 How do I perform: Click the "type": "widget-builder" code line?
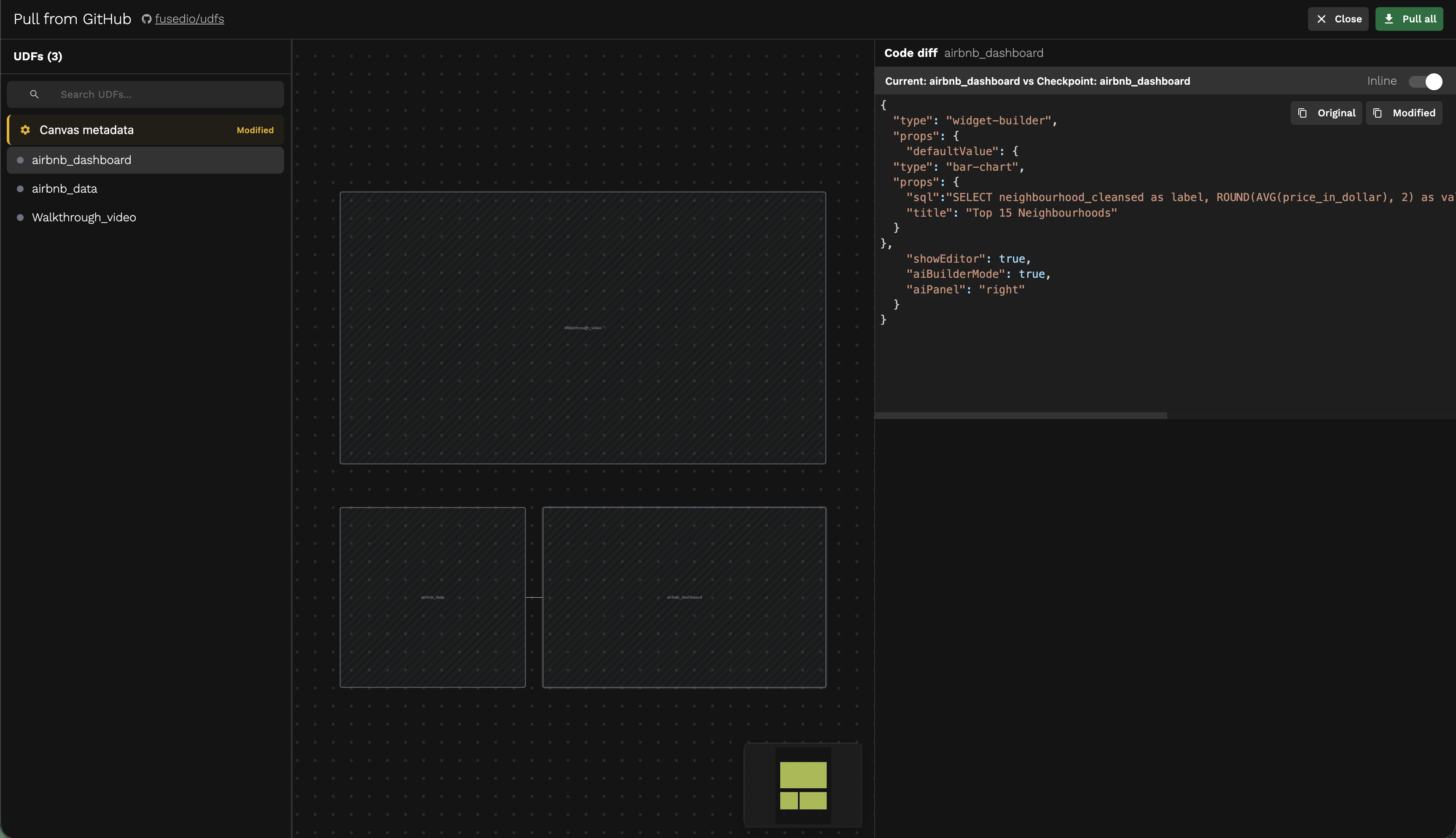(975, 120)
